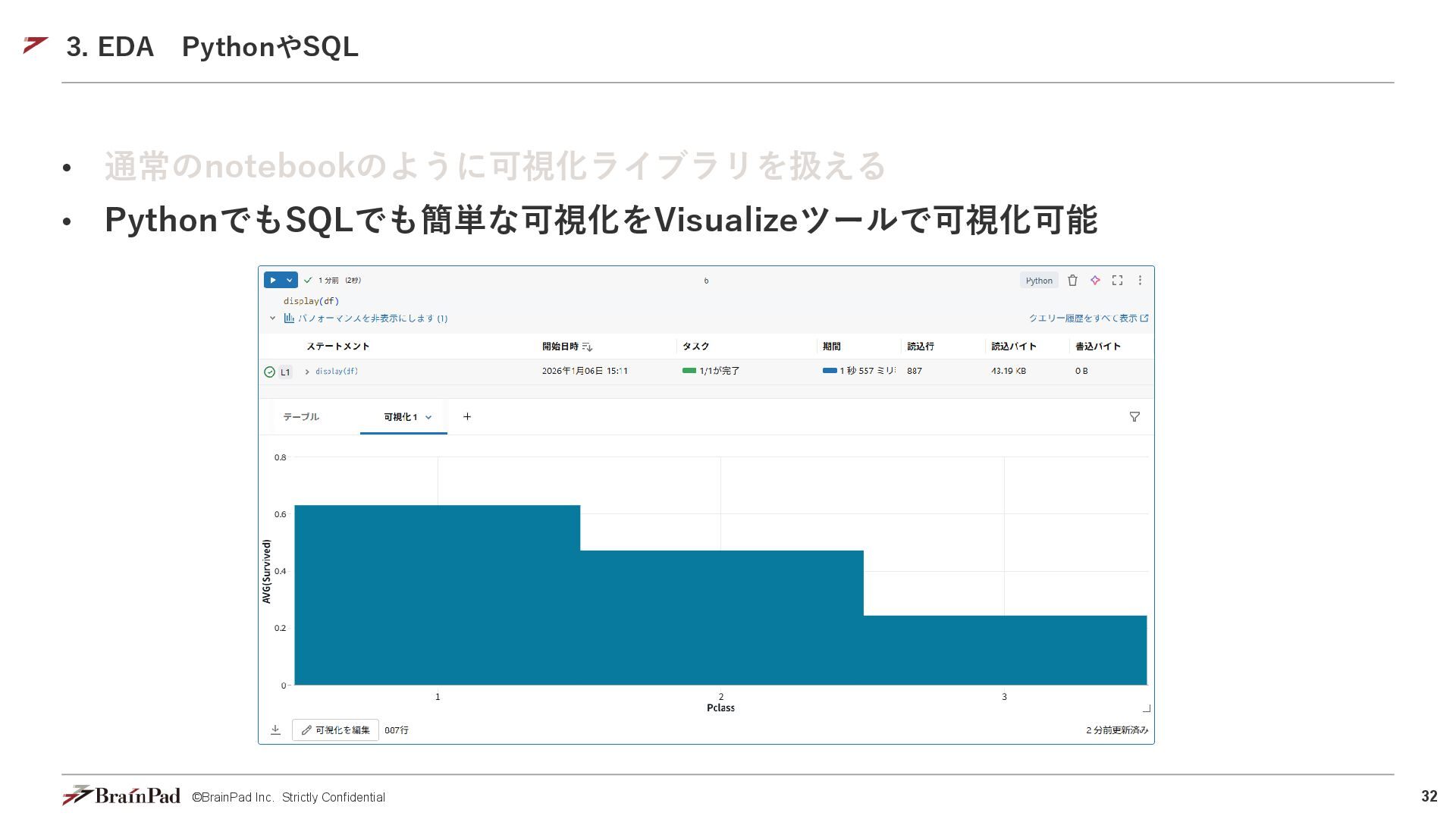
Task: Open run options dropdown arrow
Action: click(289, 281)
